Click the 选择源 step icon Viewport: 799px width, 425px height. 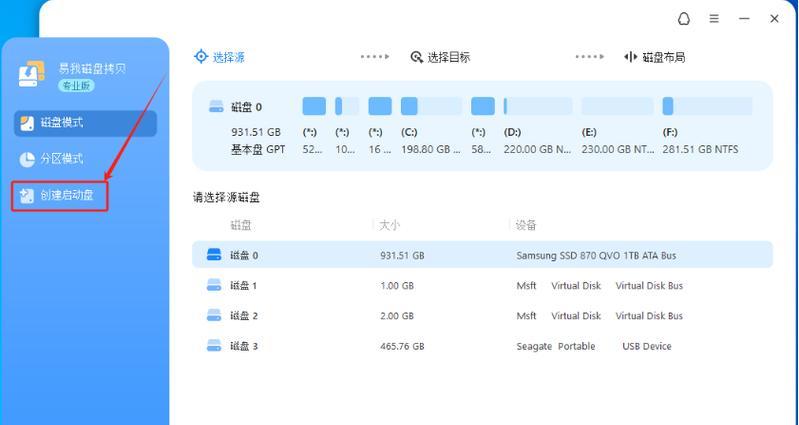coord(201,57)
